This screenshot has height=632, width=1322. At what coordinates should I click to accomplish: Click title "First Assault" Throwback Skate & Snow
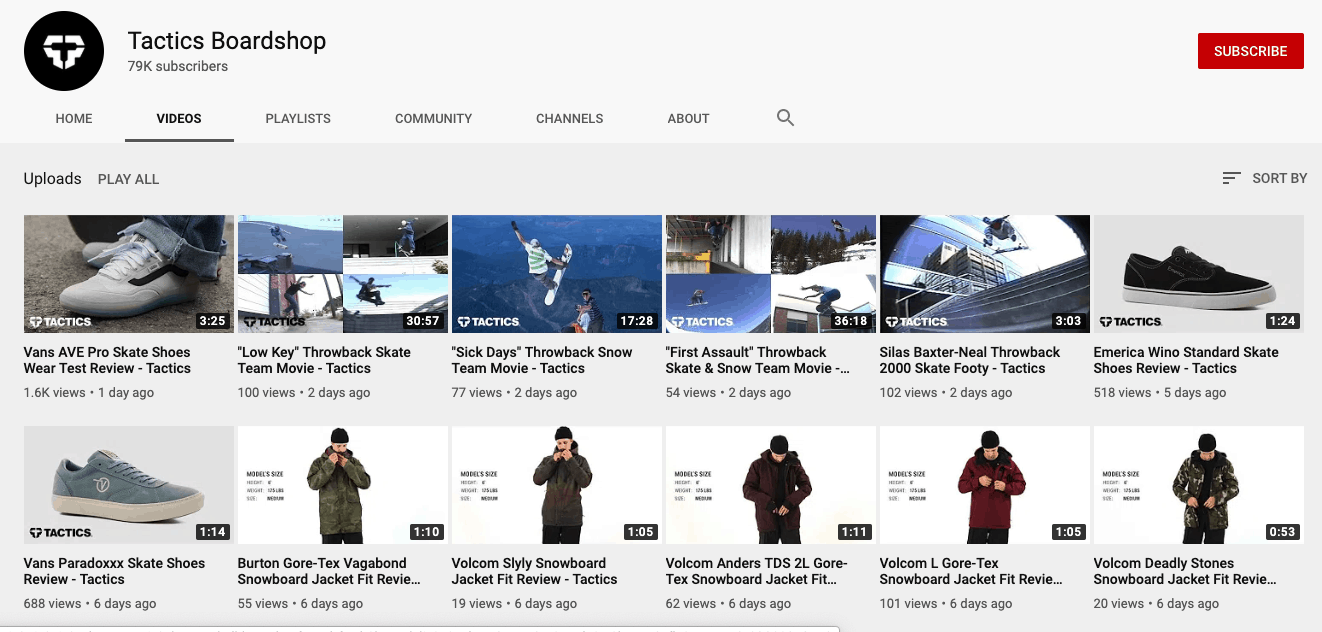point(759,360)
